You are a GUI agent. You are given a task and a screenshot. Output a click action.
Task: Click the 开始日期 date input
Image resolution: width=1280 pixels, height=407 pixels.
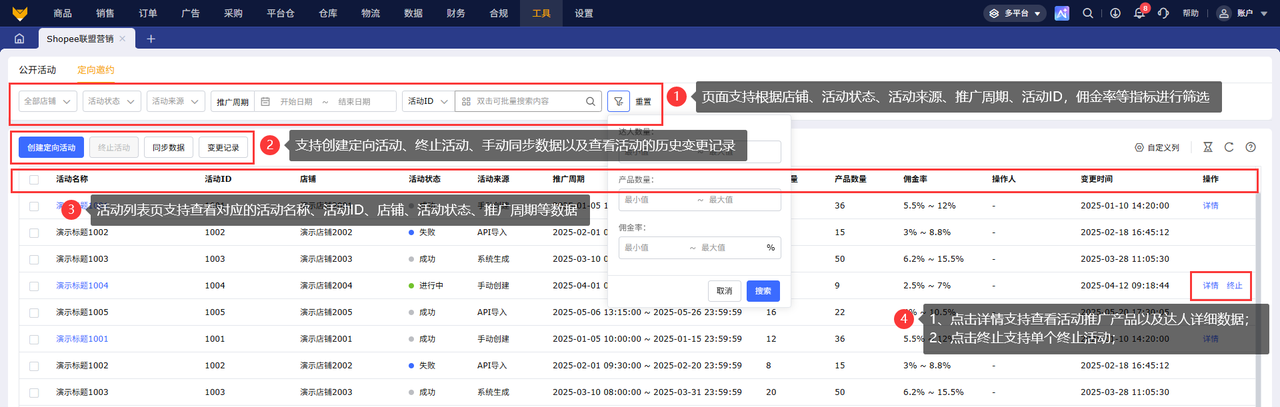click(295, 101)
